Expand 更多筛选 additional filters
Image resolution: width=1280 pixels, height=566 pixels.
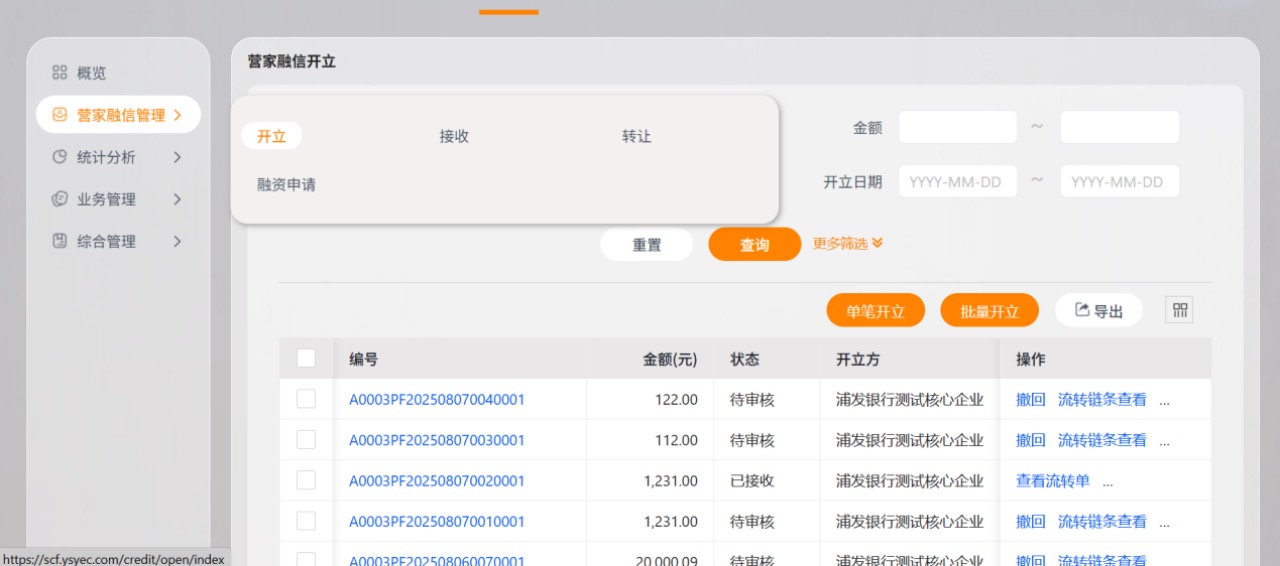tap(847, 243)
